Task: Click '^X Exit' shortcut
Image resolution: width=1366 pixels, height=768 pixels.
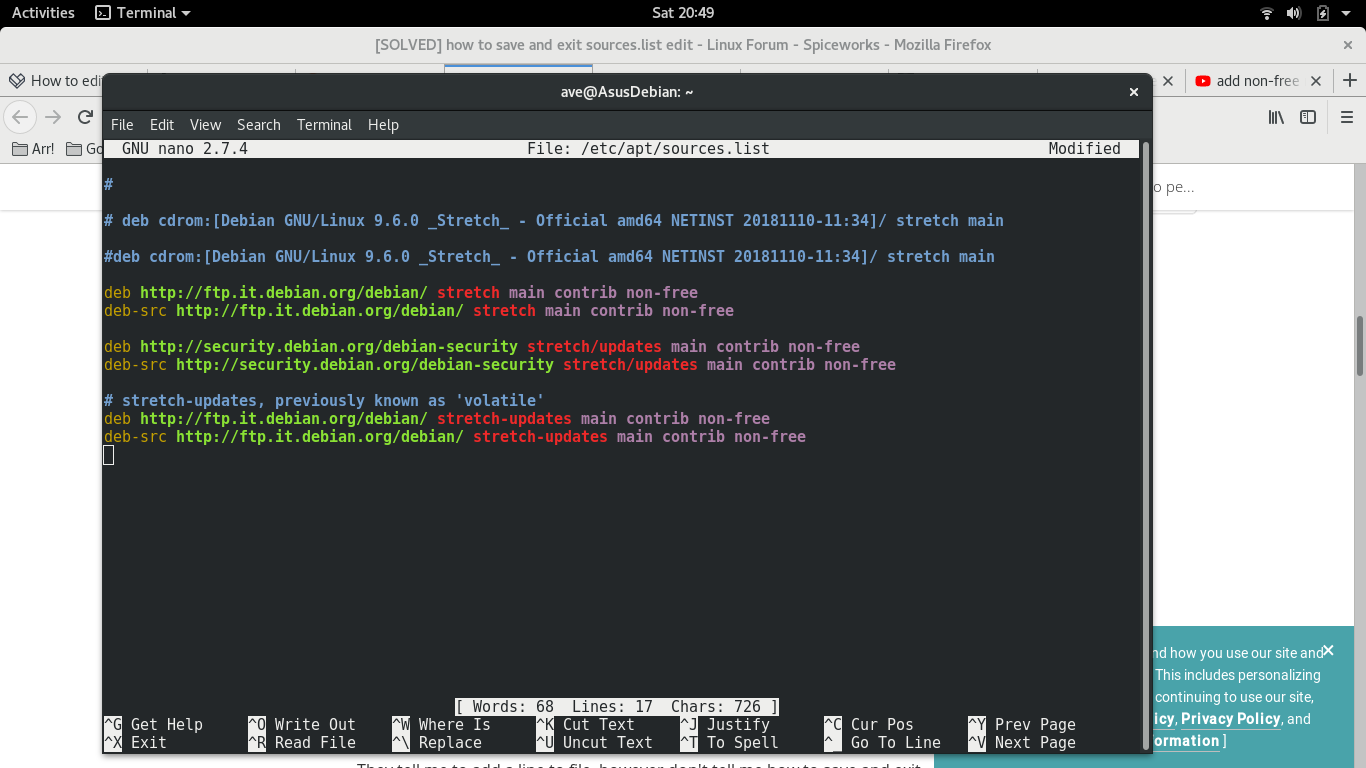Action: [135, 742]
